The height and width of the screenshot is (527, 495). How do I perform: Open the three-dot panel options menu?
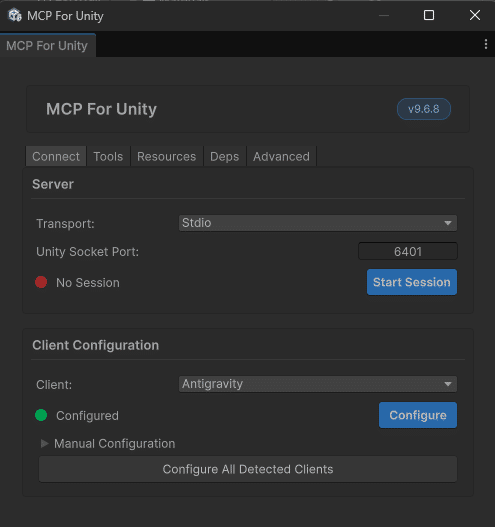click(x=486, y=44)
